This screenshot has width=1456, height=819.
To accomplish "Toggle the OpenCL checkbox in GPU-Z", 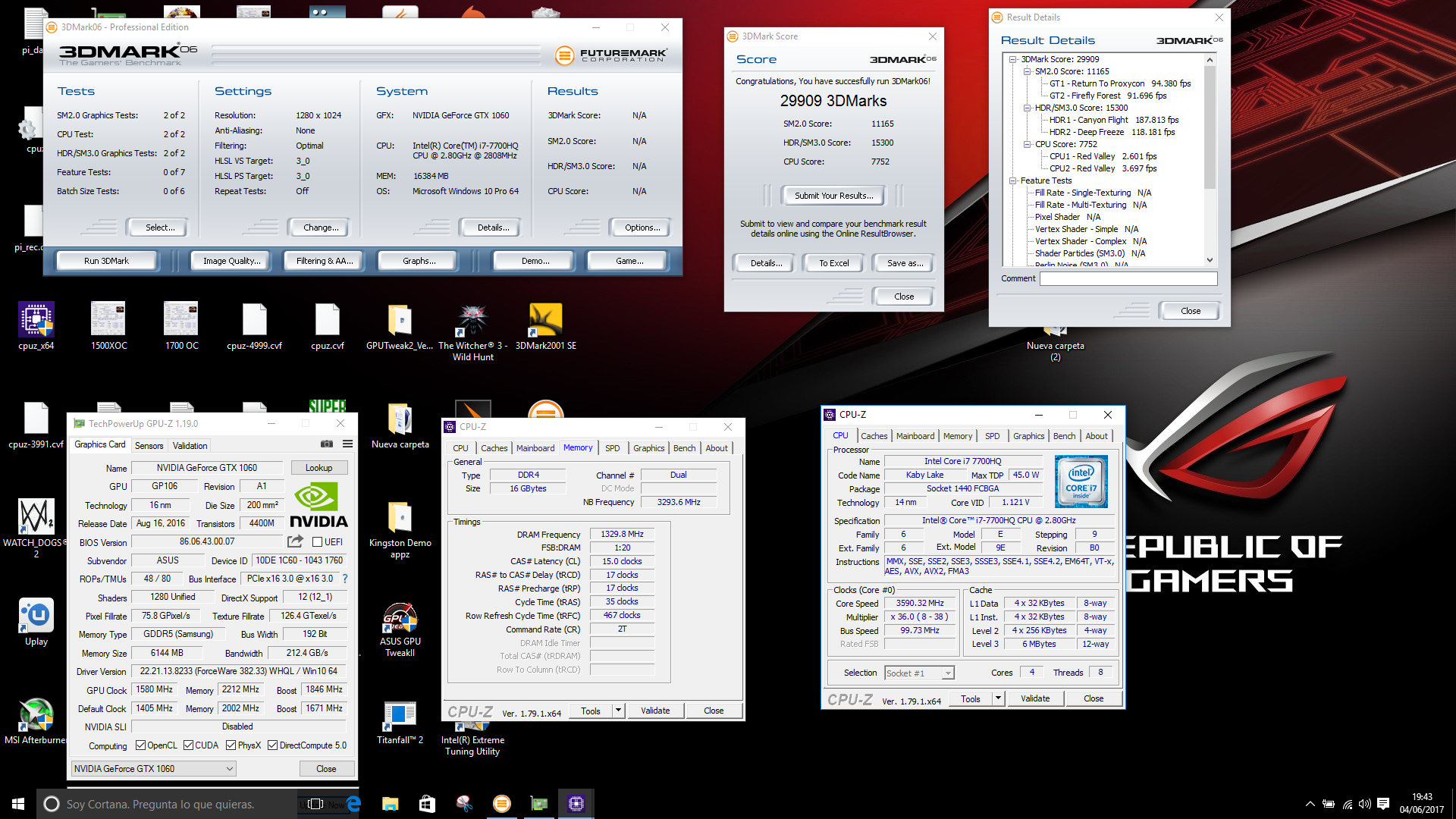I will (140, 745).
